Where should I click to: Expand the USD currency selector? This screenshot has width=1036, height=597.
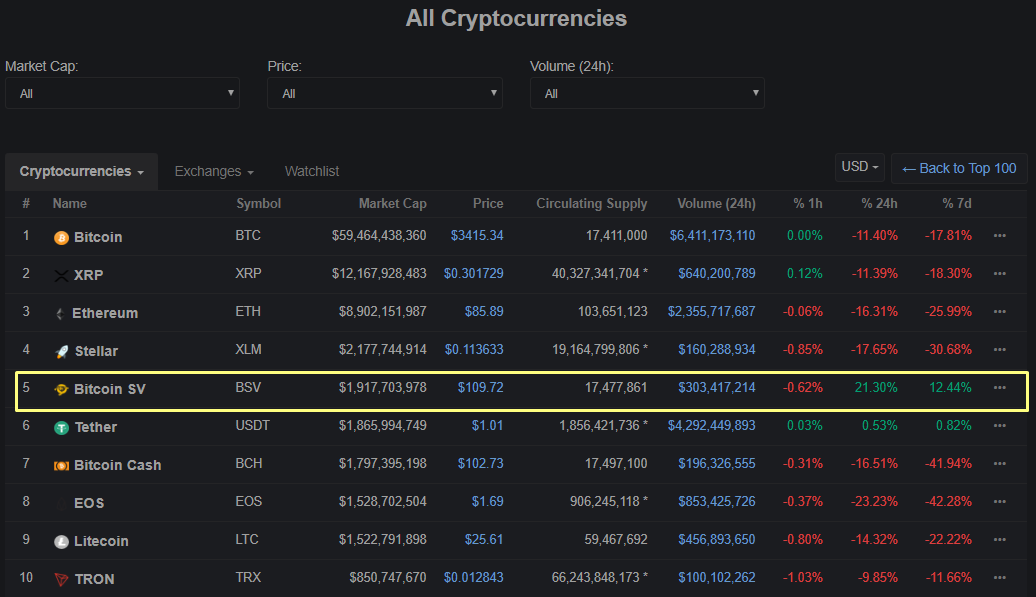coord(861,167)
